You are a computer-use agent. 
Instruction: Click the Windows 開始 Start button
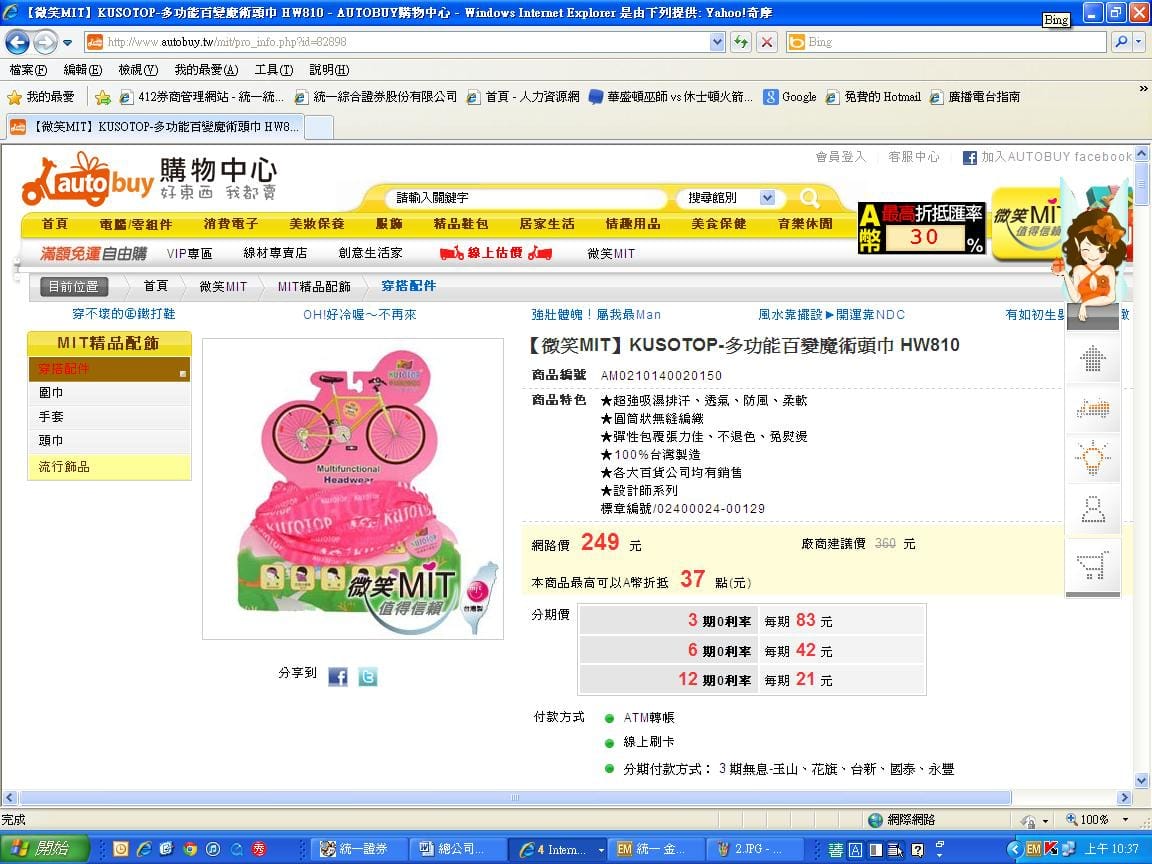(45, 848)
